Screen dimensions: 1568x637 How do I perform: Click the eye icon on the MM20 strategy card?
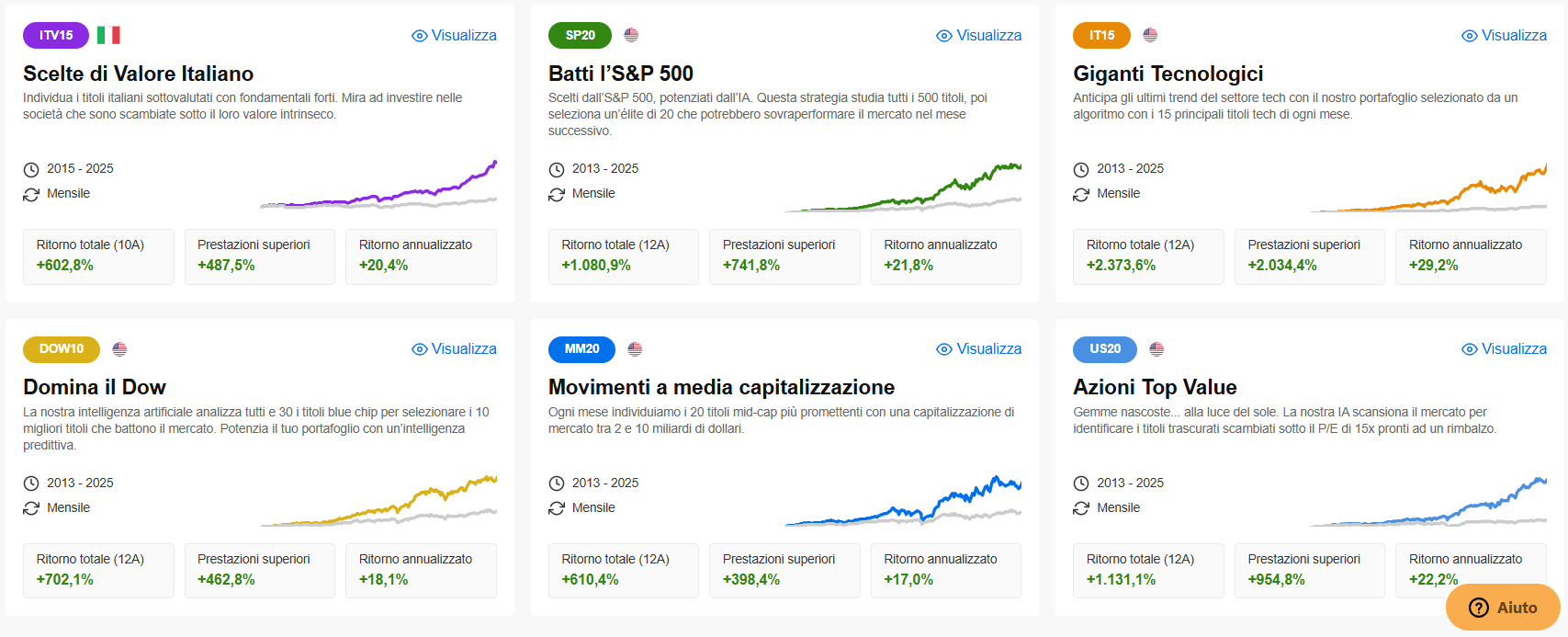(x=944, y=349)
